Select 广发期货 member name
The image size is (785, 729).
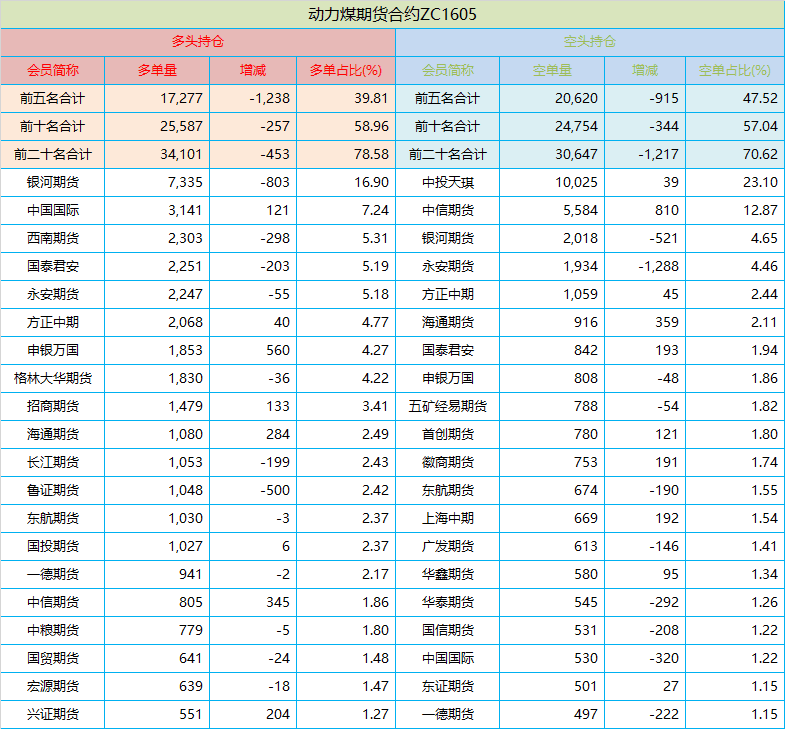[x=448, y=547]
